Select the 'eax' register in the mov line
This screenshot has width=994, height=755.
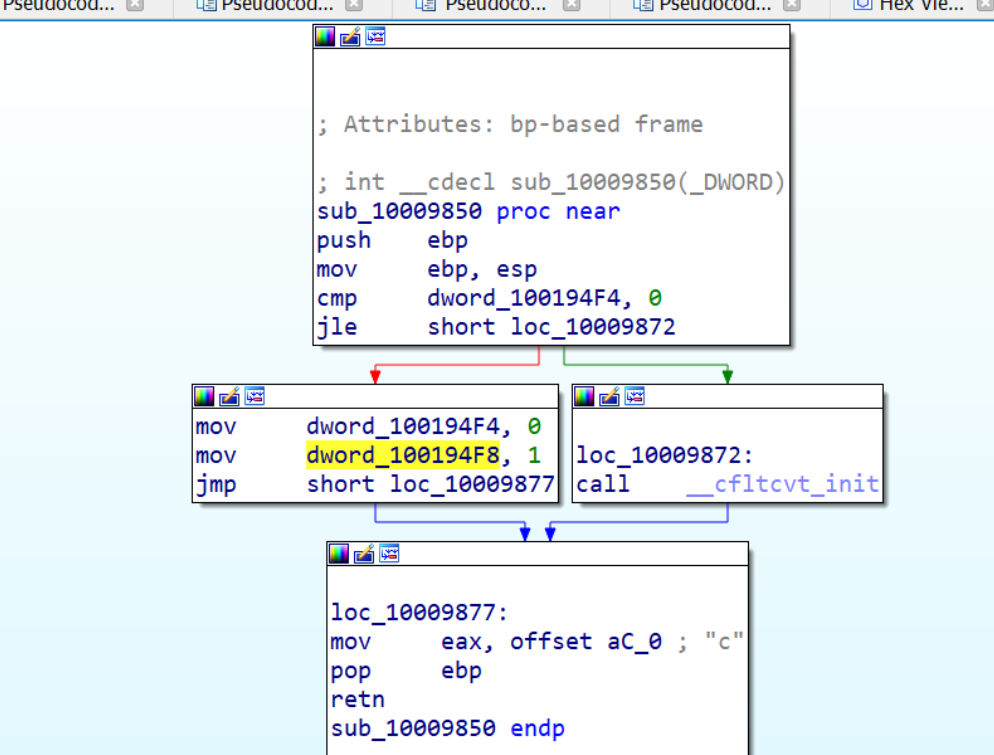pyautogui.click(x=463, y=642)
